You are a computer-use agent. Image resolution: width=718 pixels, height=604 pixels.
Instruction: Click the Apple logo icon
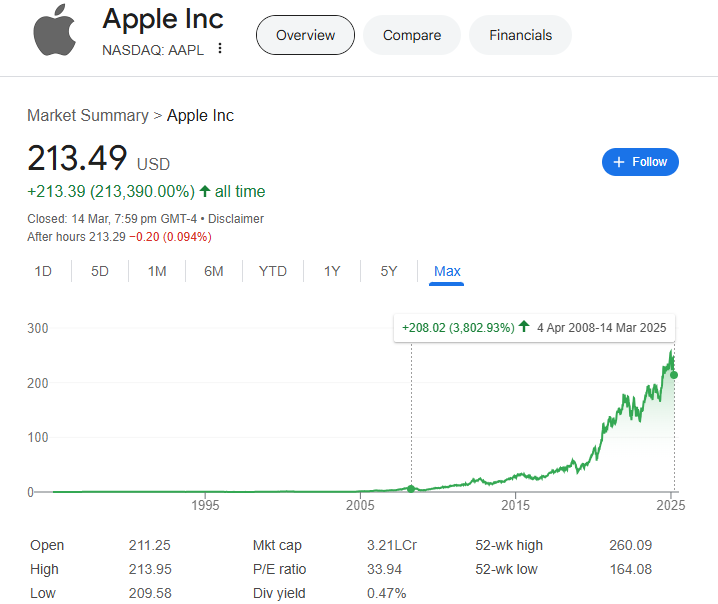[x=53, y=32]
